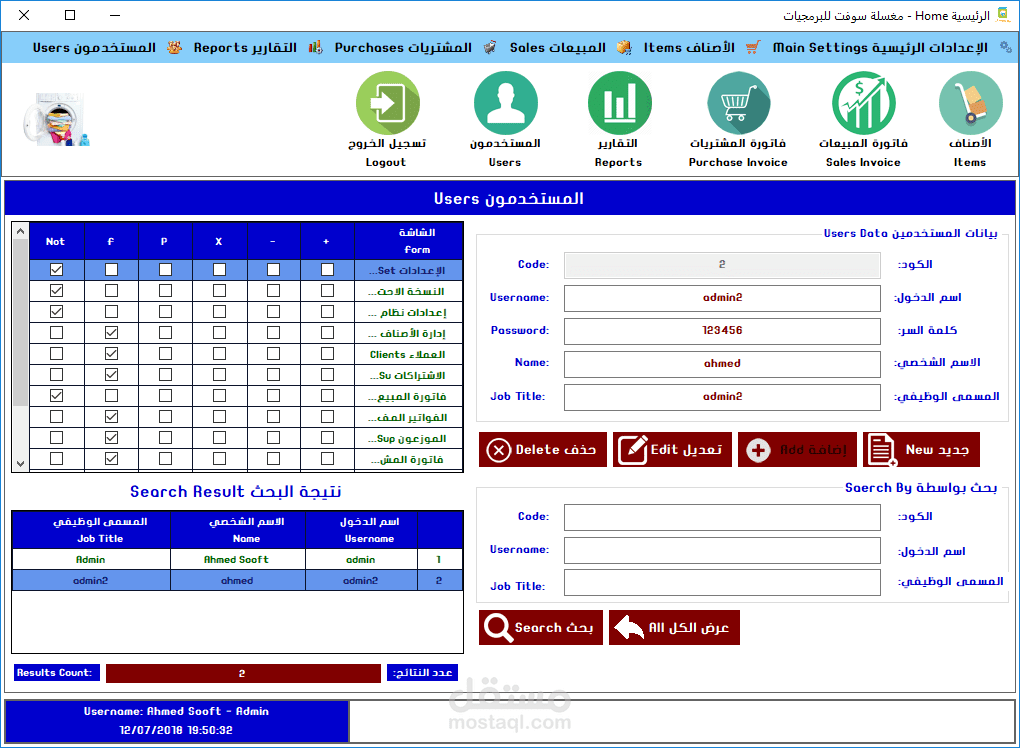Screen dimensions: 1020x748
Task: Open the Items menu in the menu bar
Action: (x=689, y=47)
